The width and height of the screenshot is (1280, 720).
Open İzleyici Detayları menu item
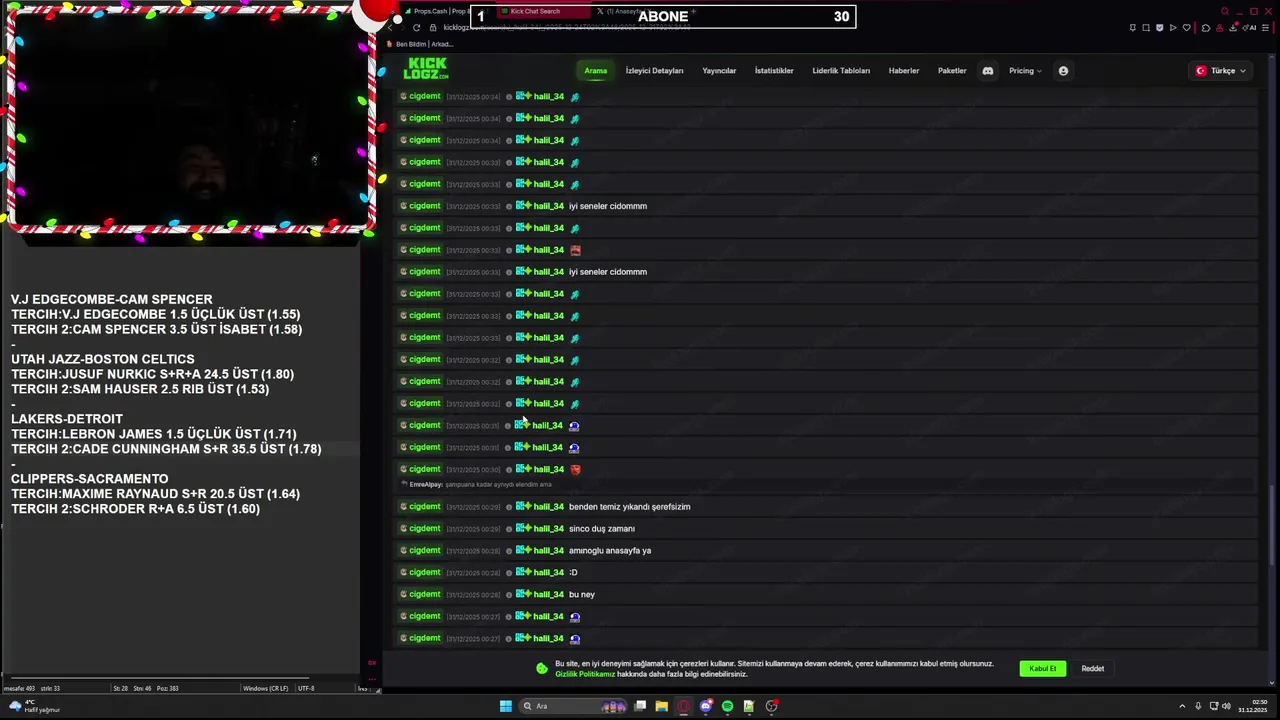point(654,71)
